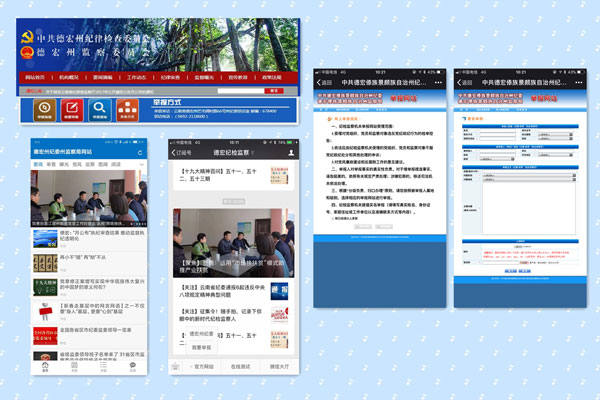Open the 工作动态 nav item

[x=137, y=78]
